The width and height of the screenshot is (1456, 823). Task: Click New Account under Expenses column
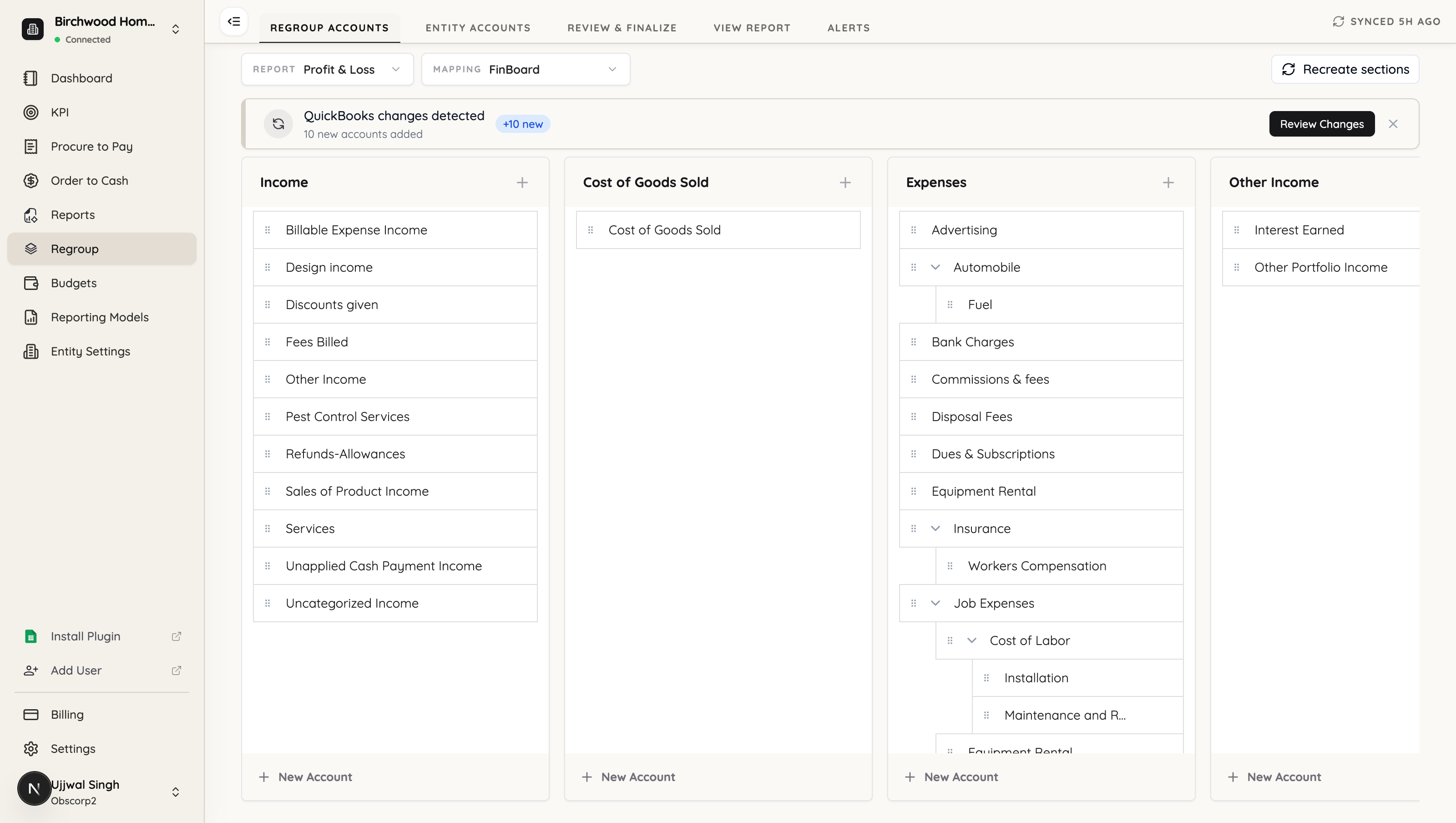pos(951,777)
